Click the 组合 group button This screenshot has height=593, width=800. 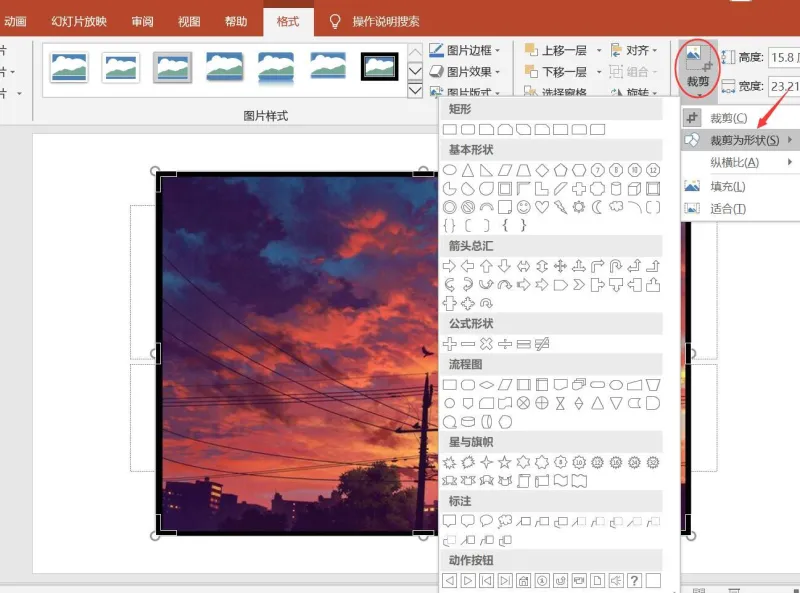633,72
